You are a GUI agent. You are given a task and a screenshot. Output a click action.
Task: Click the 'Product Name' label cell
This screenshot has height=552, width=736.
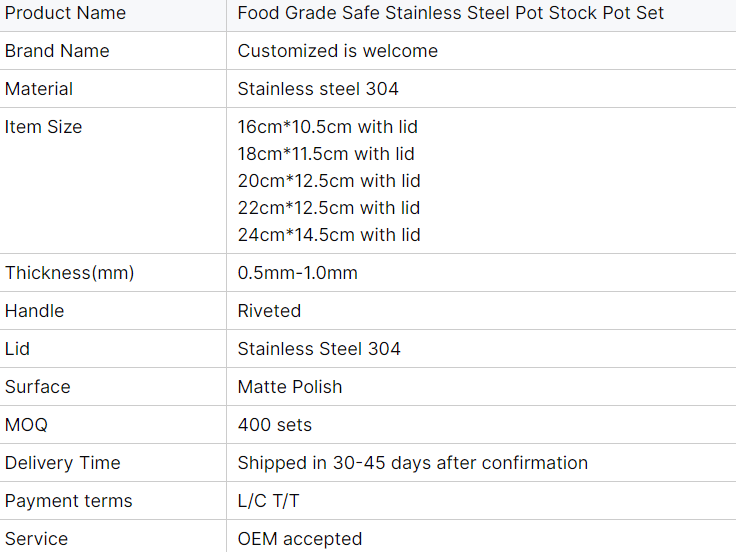coord(65,13)
